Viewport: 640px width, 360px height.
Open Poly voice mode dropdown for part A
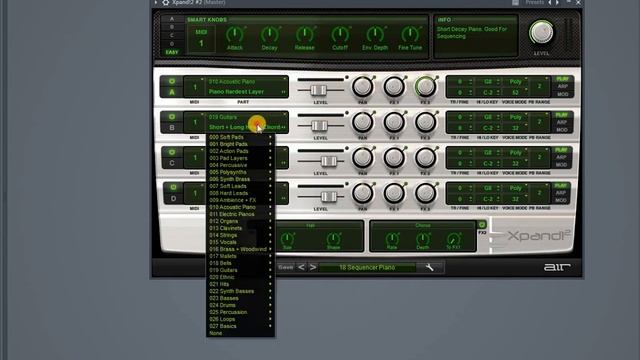[516, 82]
